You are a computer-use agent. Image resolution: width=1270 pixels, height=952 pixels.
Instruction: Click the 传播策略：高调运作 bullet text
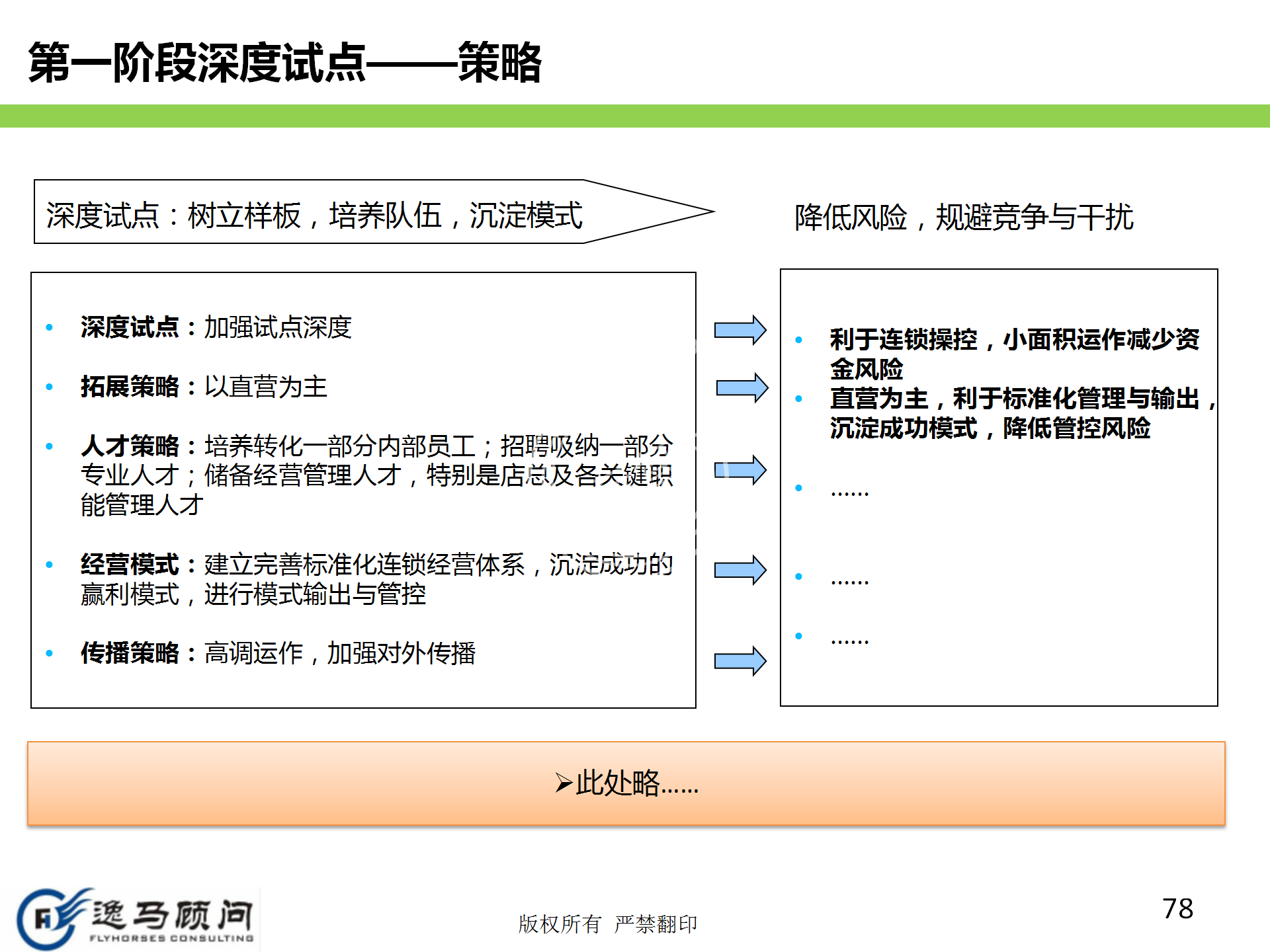pyautogui.click(x=278, y=653)
